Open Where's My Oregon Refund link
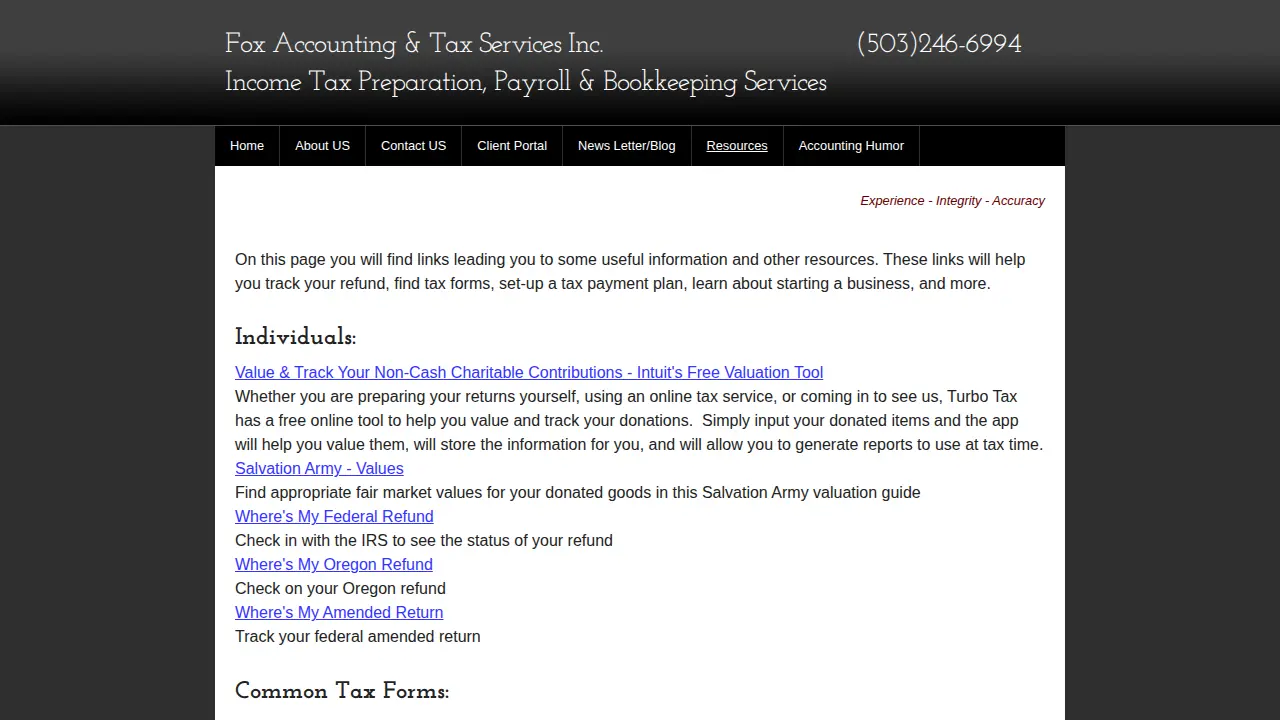Viewport: 1280px width, 720px height. point(334,564)
